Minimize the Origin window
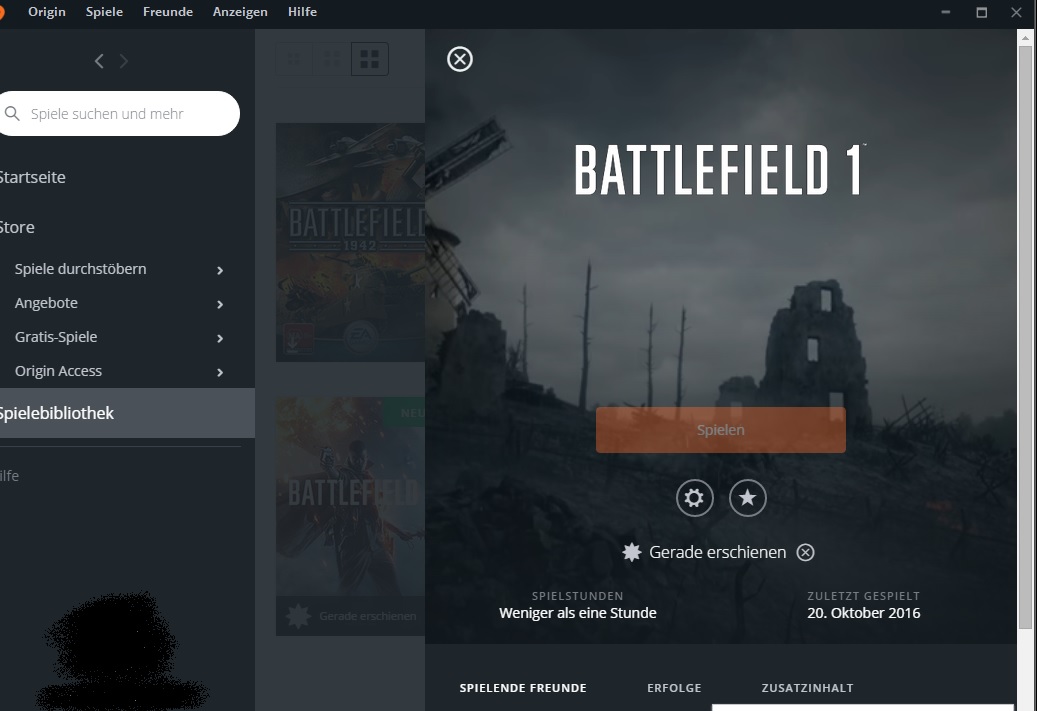This screenshot has width=1037, height=711. point(946,12)
